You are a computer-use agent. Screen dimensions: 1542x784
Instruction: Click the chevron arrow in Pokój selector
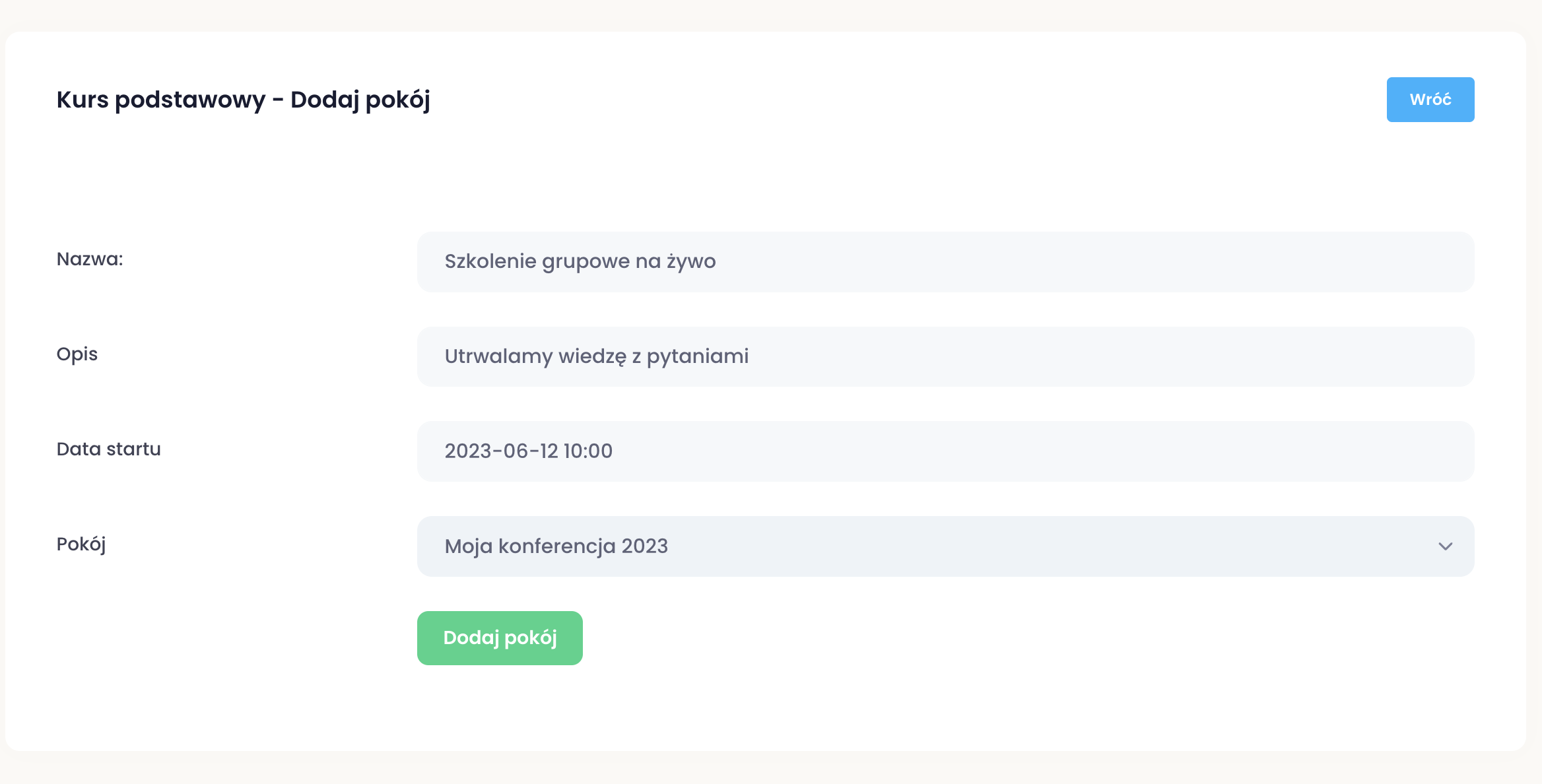point(1445,546)
